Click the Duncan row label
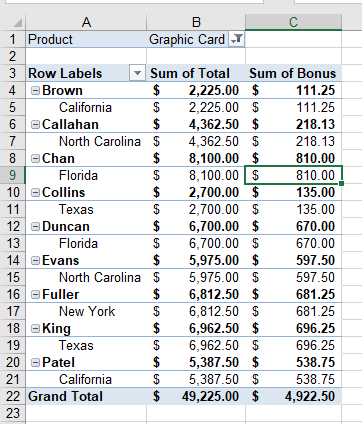Image resolution: width=362 pixels, height=424 pixels. (66, 227)
